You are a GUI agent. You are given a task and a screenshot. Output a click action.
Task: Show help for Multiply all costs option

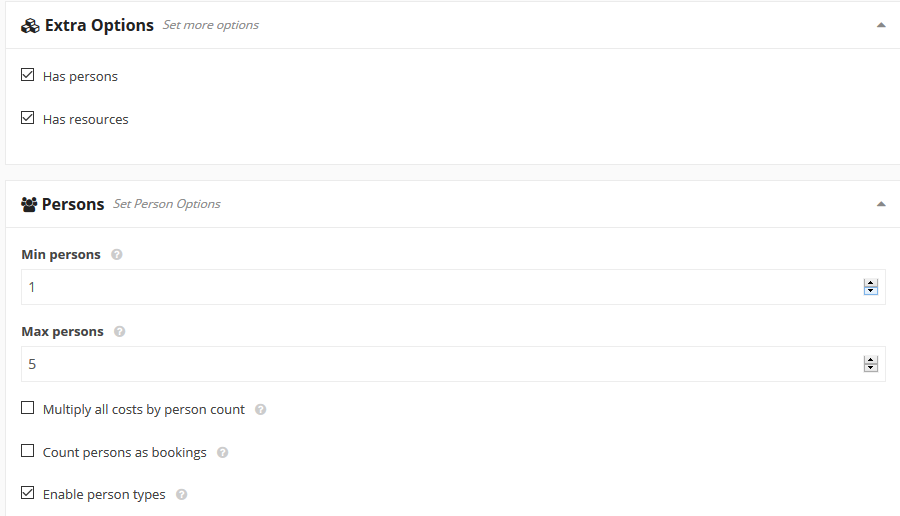click(x=261, y=409)
